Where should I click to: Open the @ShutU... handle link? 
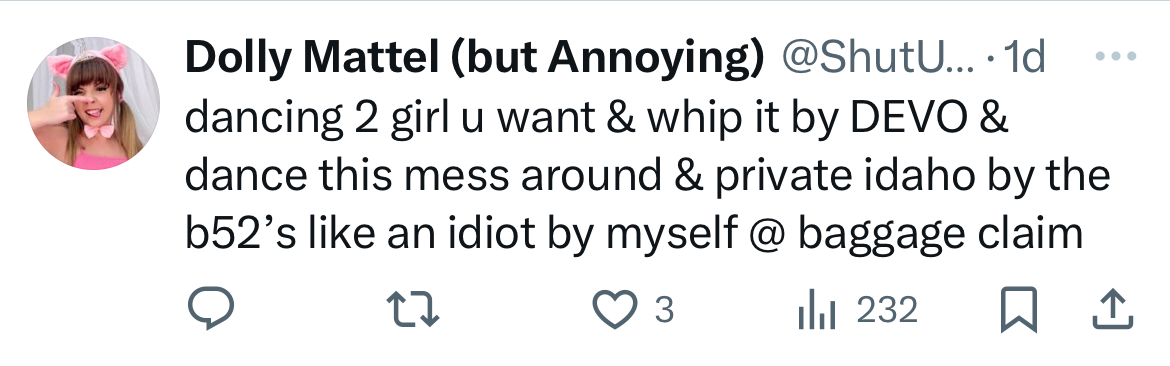click(x=878, y=57)
